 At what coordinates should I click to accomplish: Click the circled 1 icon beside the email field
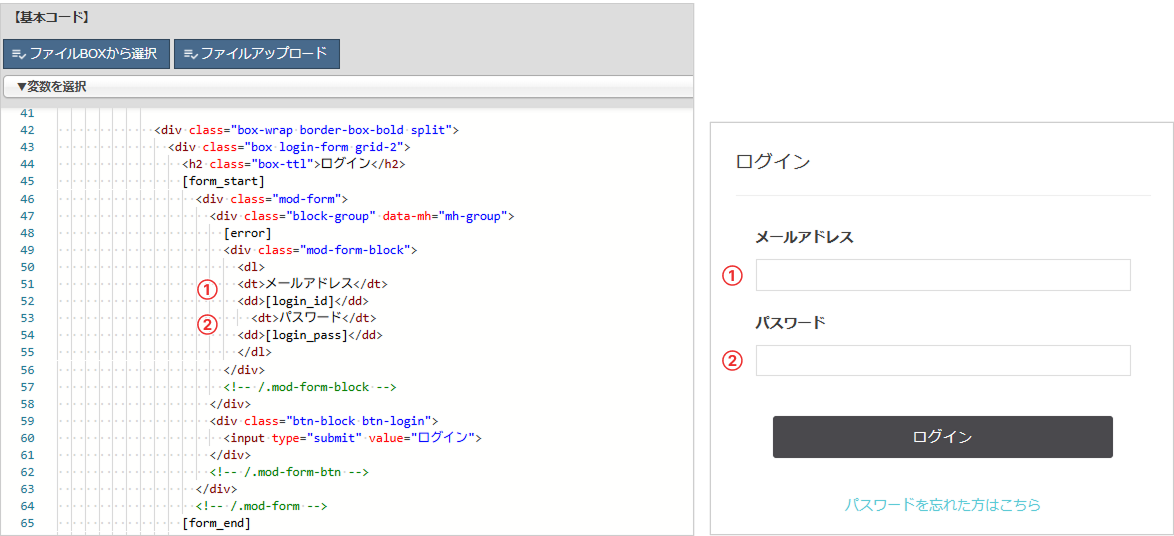[733, 276]
